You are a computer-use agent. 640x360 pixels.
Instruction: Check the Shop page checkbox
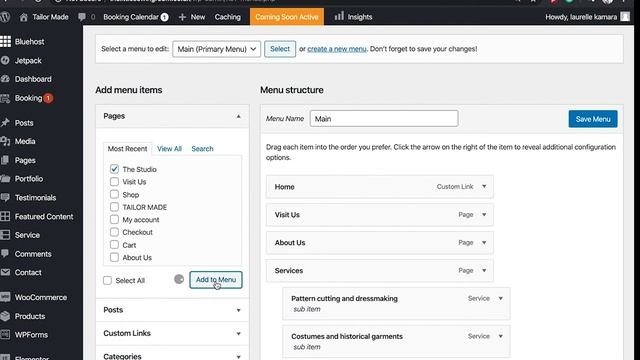coord(114,194)
